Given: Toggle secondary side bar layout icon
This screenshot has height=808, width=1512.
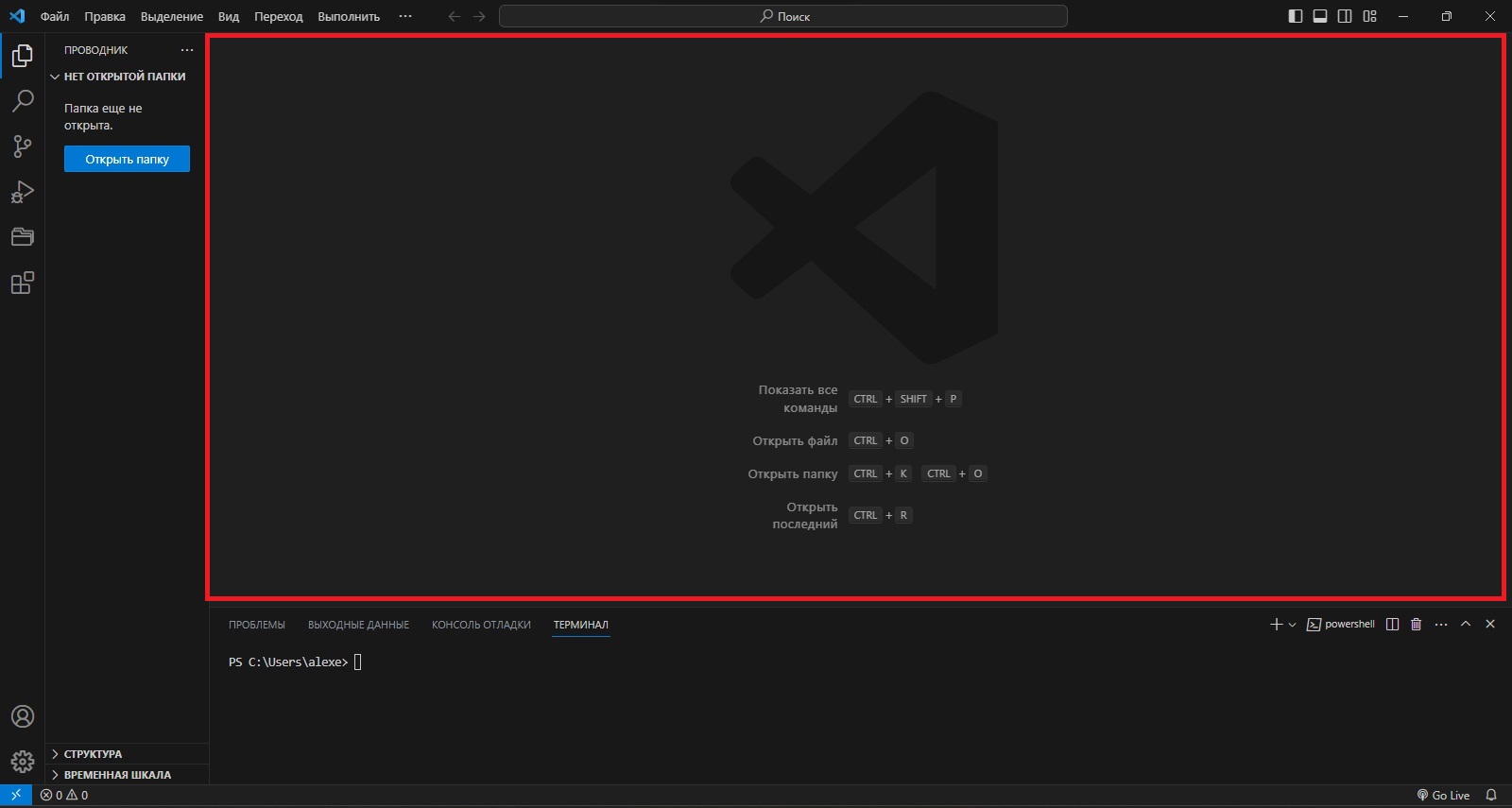Looking at the screenshot, I should pyautogui.click(x=1345, y=16).
